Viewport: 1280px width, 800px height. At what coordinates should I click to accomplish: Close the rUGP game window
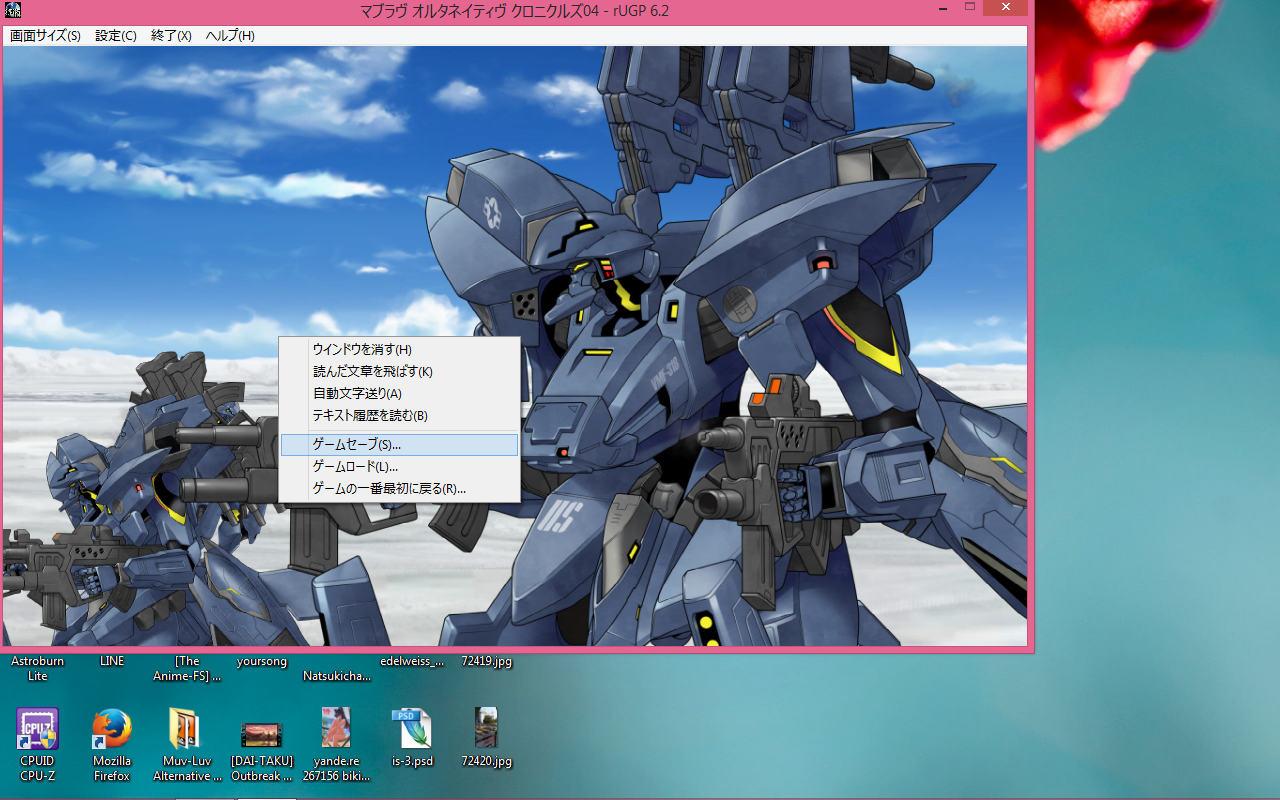[x=1005, y=8]
